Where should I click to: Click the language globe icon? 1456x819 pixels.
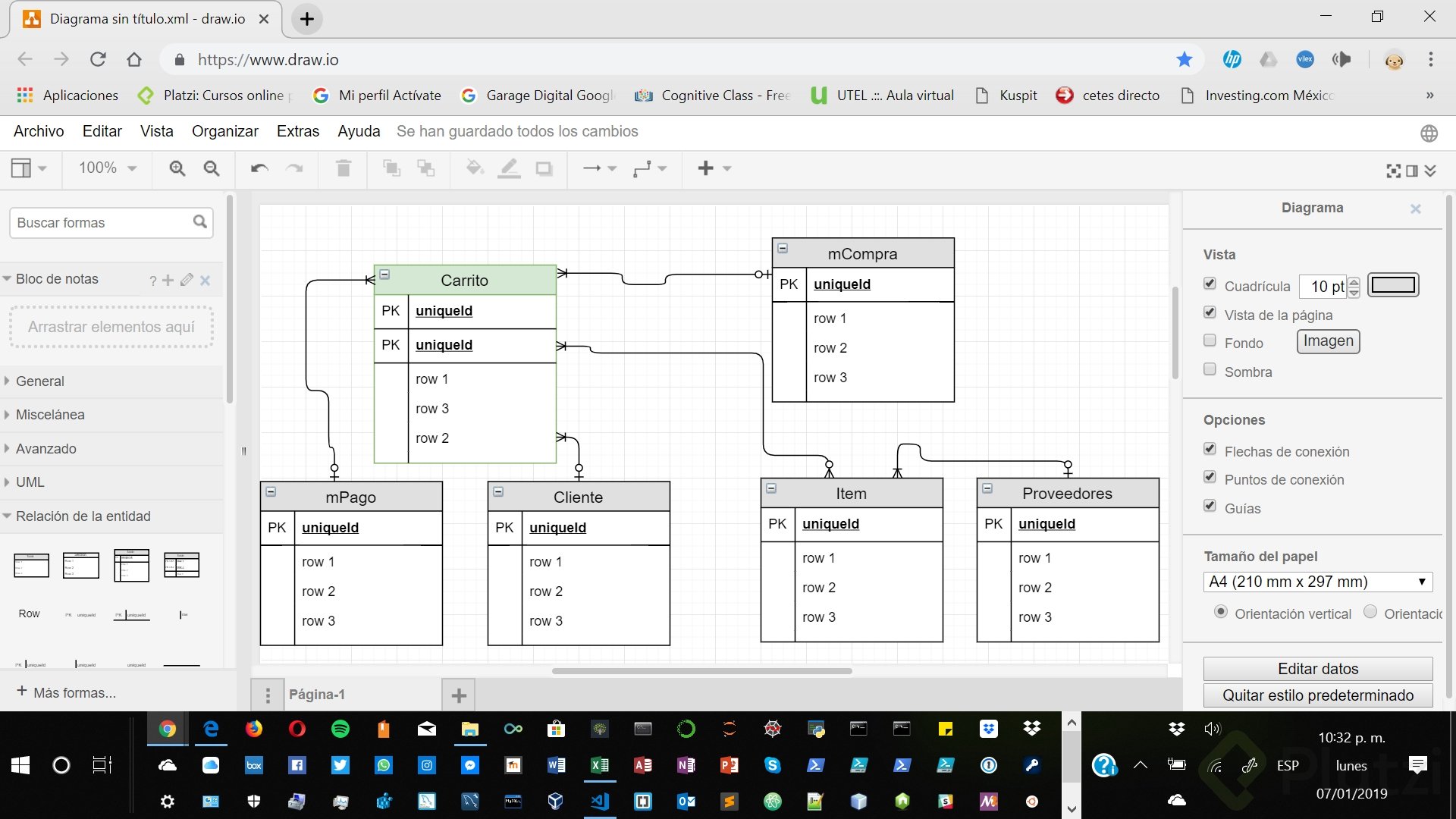pyautogui.click(x=1429, y=133)
